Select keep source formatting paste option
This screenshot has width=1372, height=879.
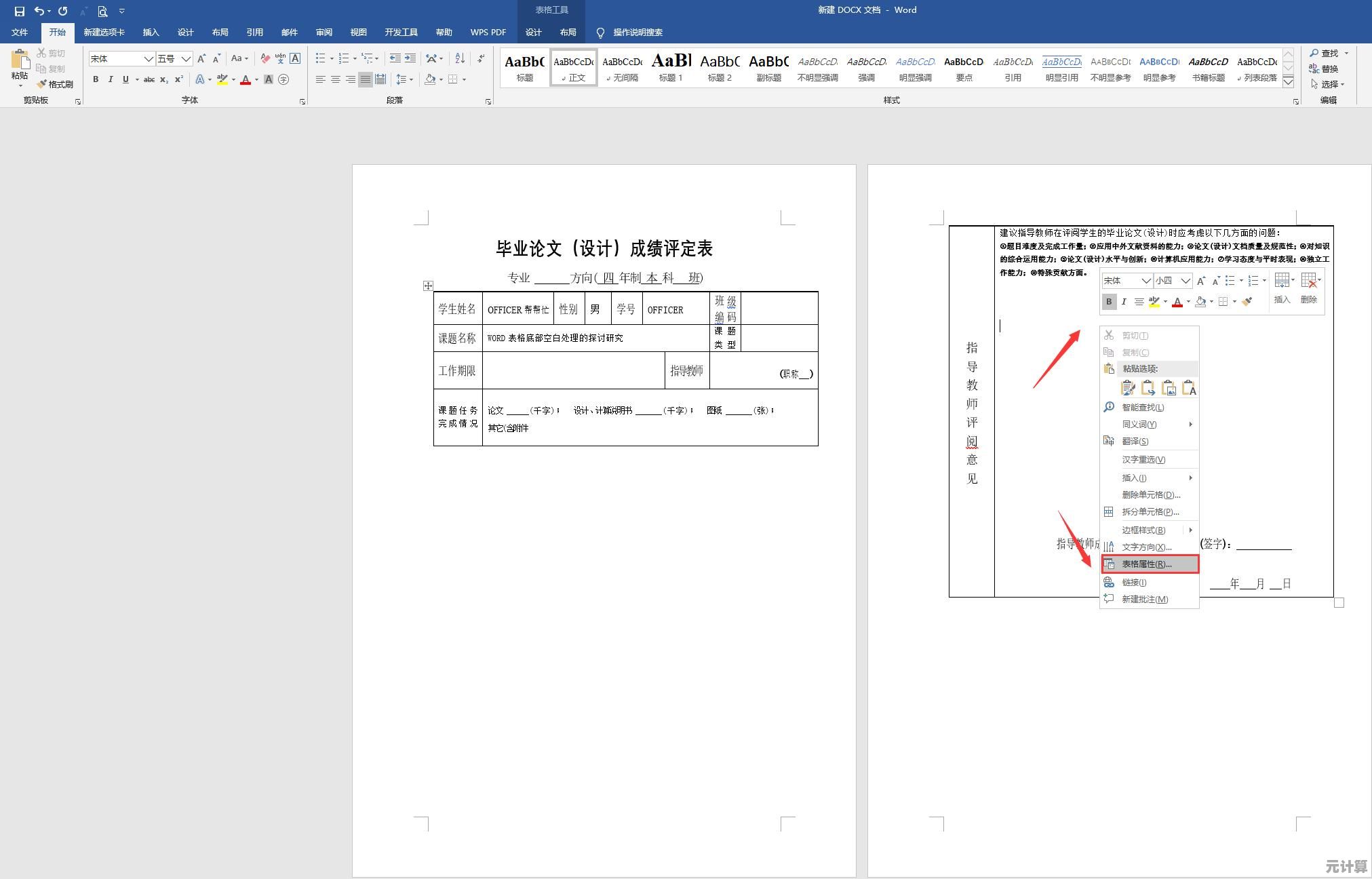1129,387
